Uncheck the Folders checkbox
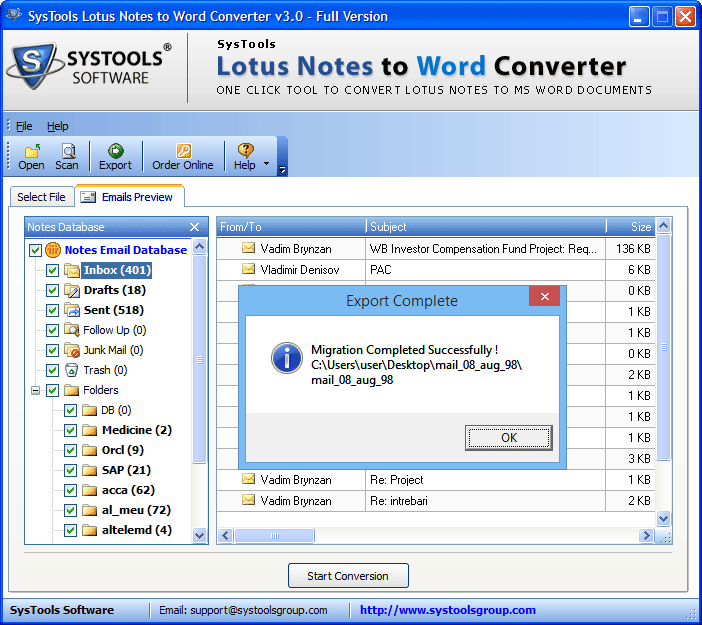The image size is (702, 625). (x=52, y=390)
